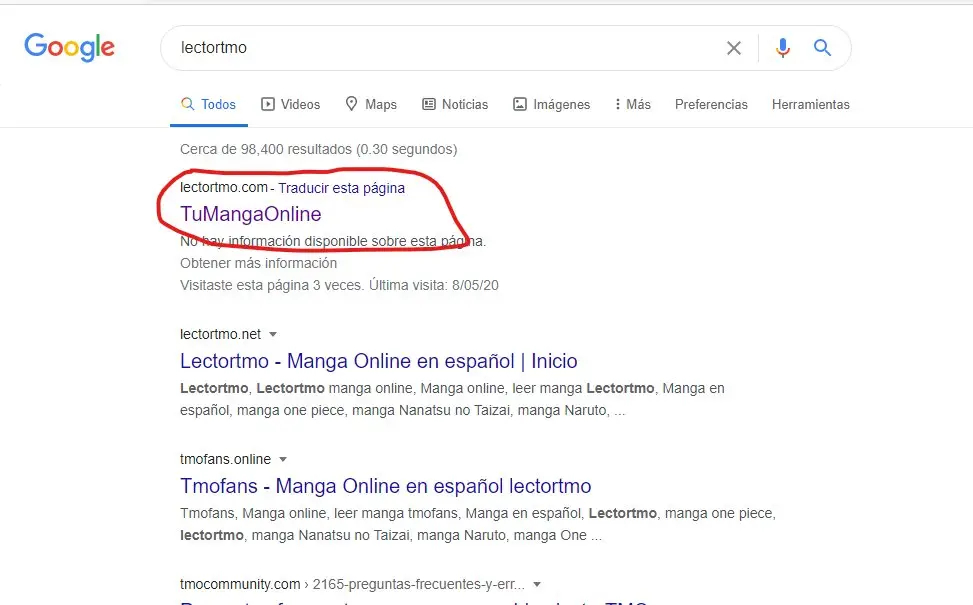Clear the search box with the X icon
This screenshot has height=605, width=973.
pyautogui.click(x=733, y=48)
